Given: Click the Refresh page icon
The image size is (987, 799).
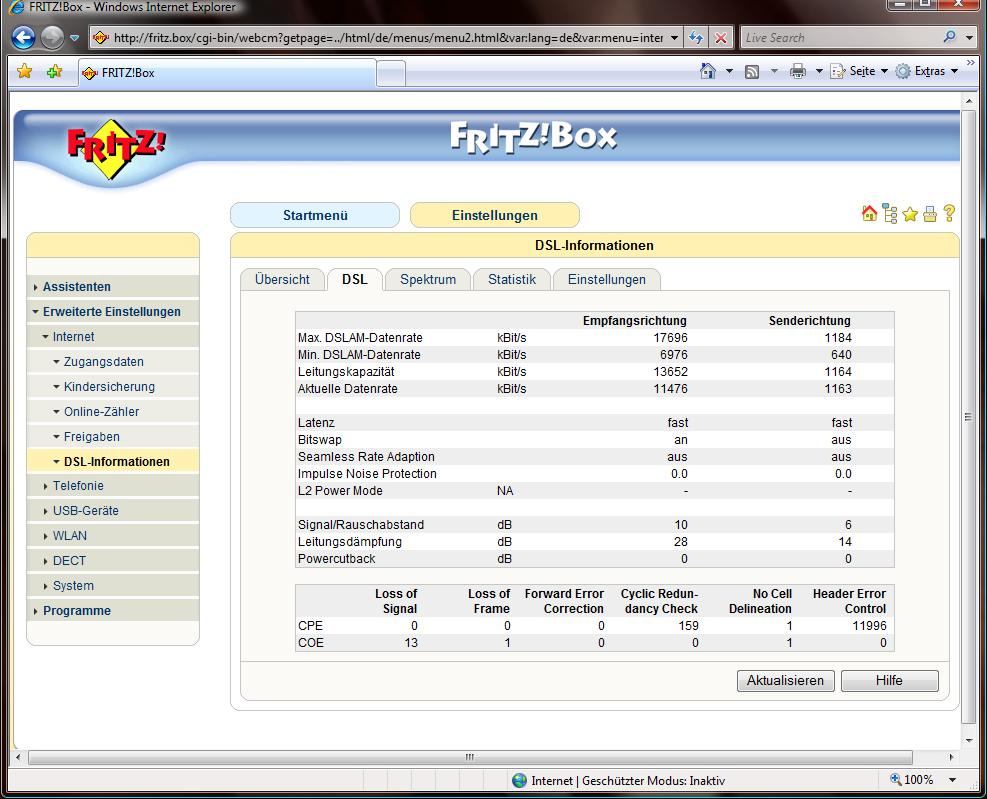Looking at the screenshot, I should [x=696, y=38].
